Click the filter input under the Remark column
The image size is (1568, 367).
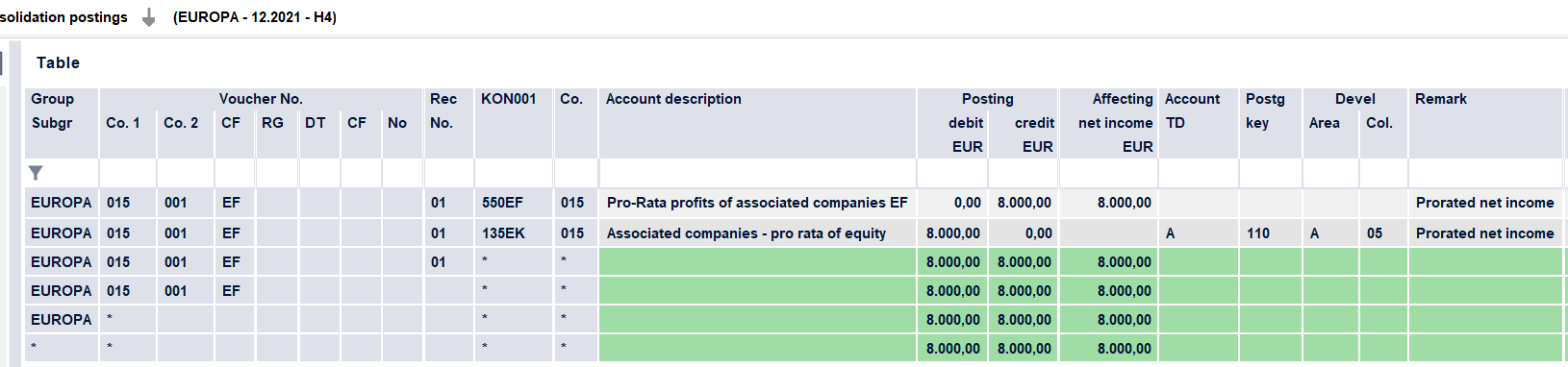(1485, 173)
